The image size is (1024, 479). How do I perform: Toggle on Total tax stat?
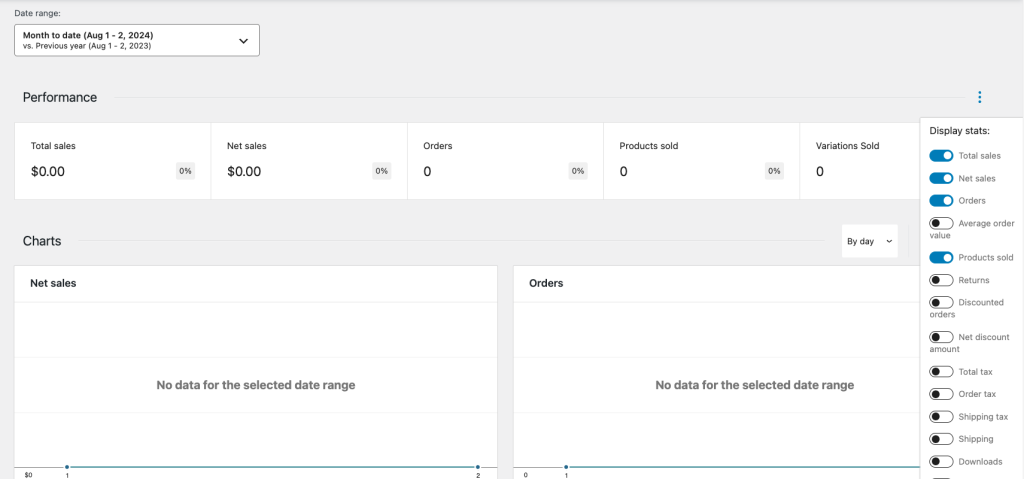[x=941, y=371]
